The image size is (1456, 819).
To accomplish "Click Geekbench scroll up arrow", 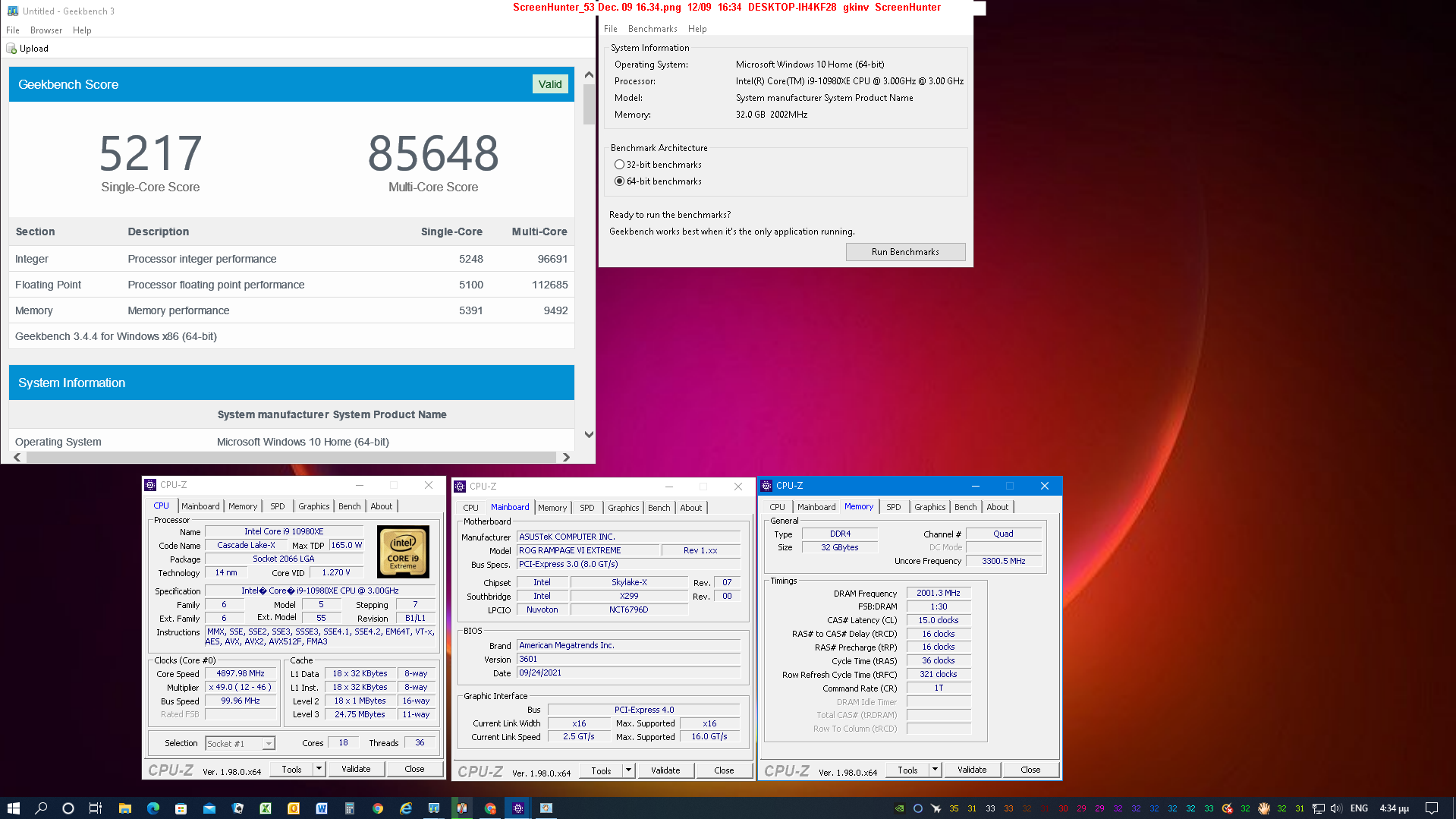I will (589, 74).
